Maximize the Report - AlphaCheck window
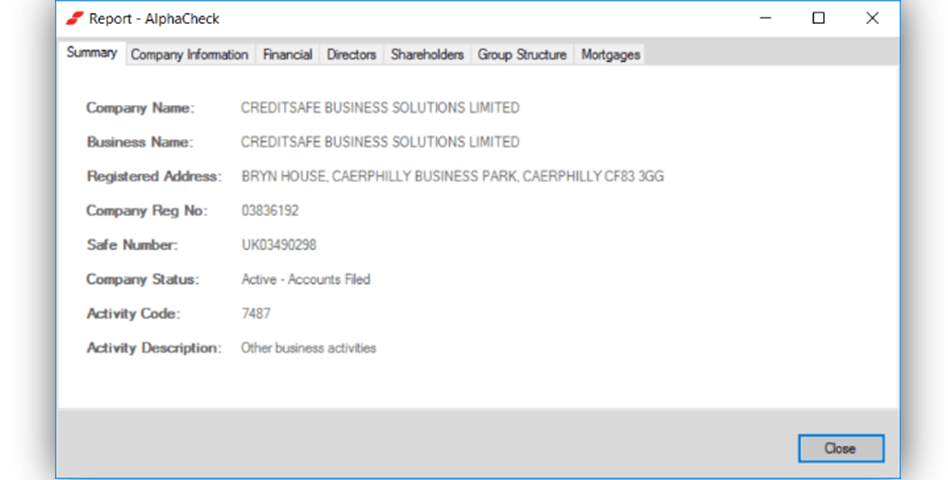This screenshot has width=948, height=480. point(818,18)
